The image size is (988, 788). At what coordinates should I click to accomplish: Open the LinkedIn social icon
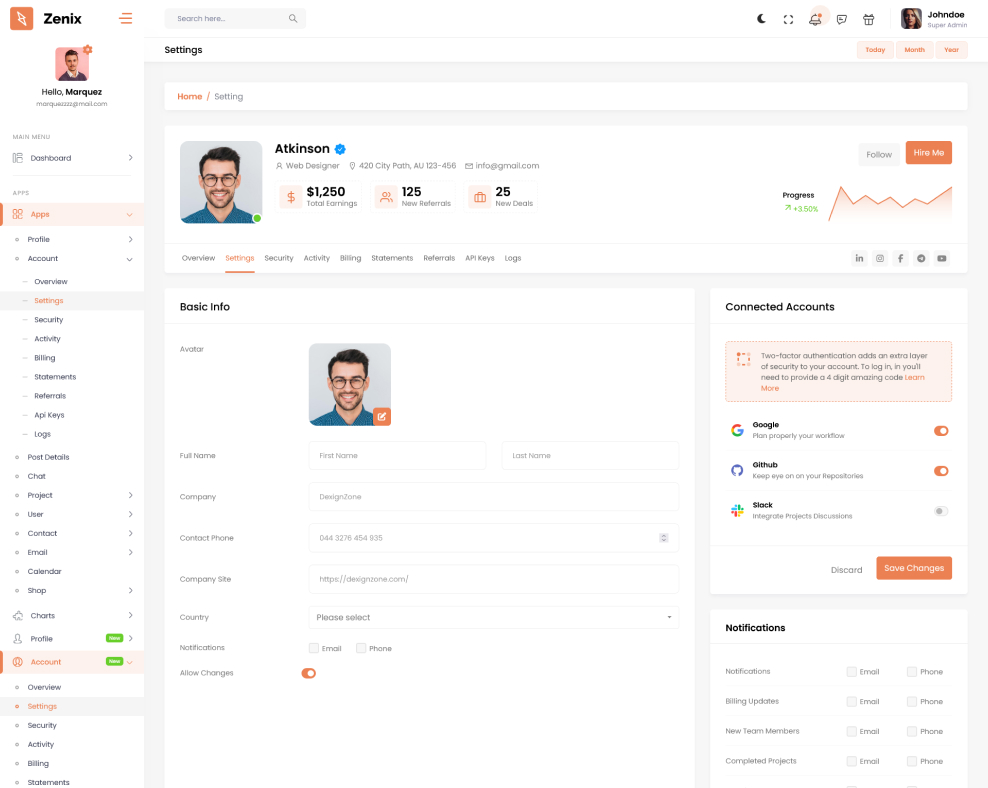click(x=859, y=258)
